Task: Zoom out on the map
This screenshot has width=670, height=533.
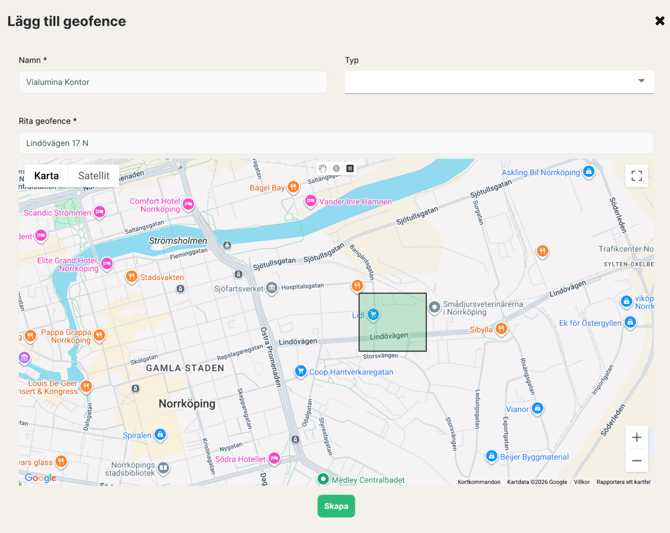Action: coord(636,461)
